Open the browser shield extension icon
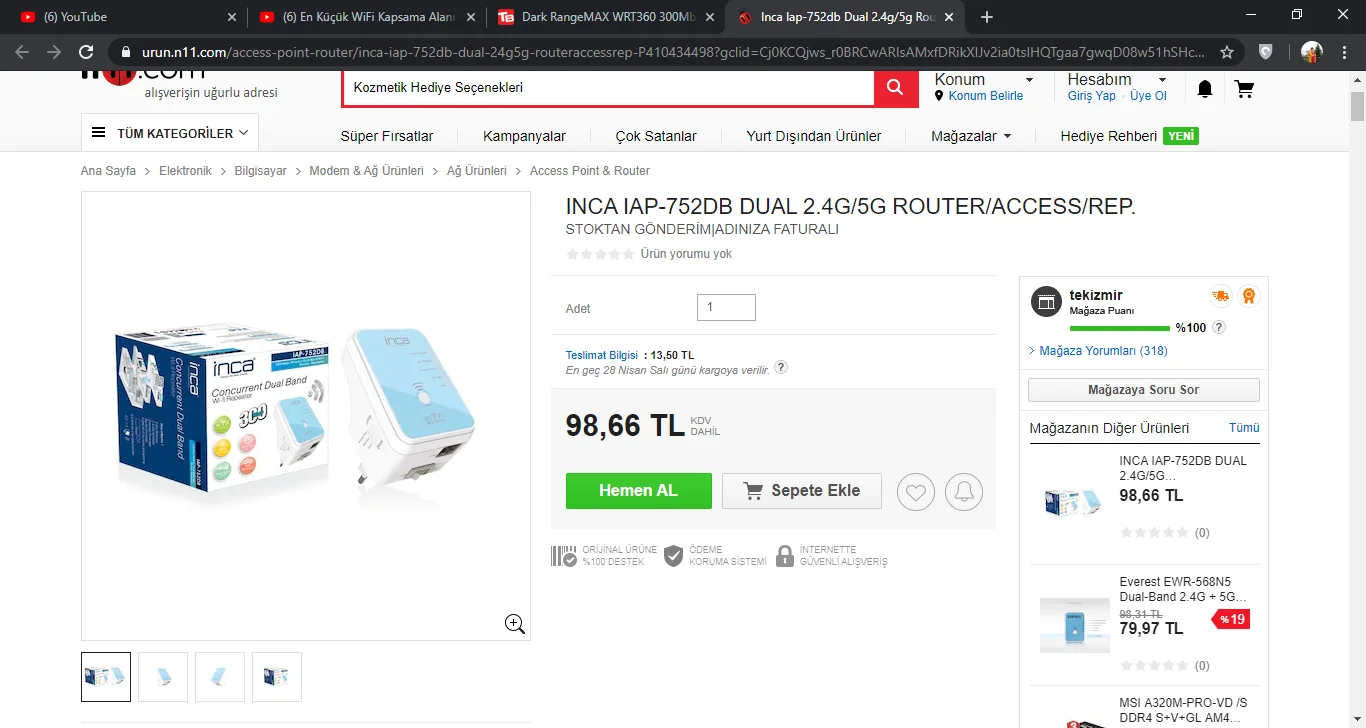Image resolution: width=1366 pixels, height=728 pixels. 1265,52
